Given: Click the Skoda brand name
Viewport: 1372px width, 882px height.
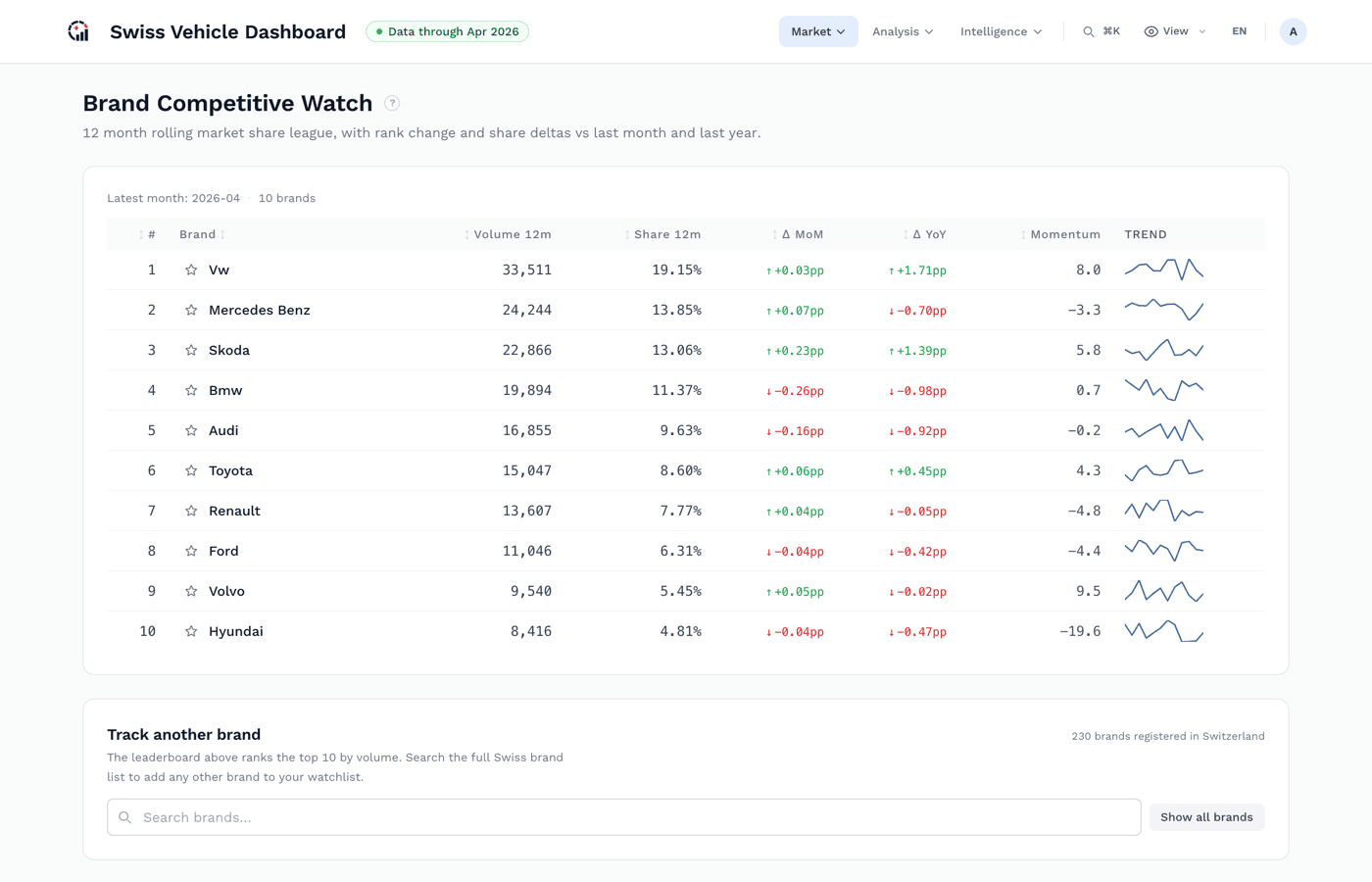Looking at the screenshot, I should tap(229, 350).
